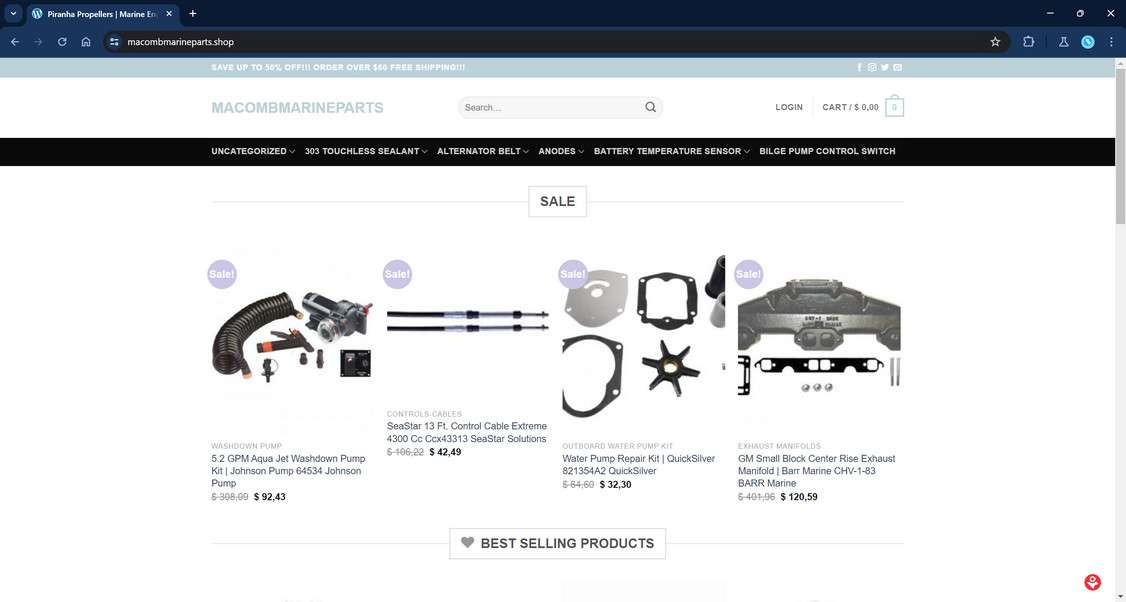Open the SeaStar control cable image
Image resolution: width=1126 pixels, height=602 pixels.
pos(467,325)
